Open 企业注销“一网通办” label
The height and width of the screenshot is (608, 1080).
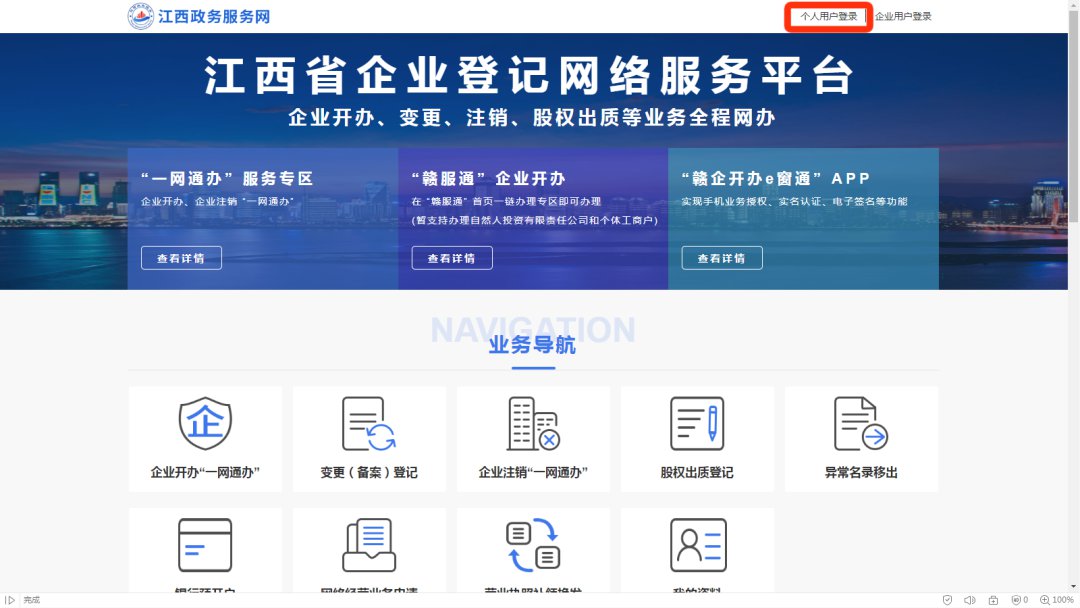pyautogui.click(x=533, y=472)
